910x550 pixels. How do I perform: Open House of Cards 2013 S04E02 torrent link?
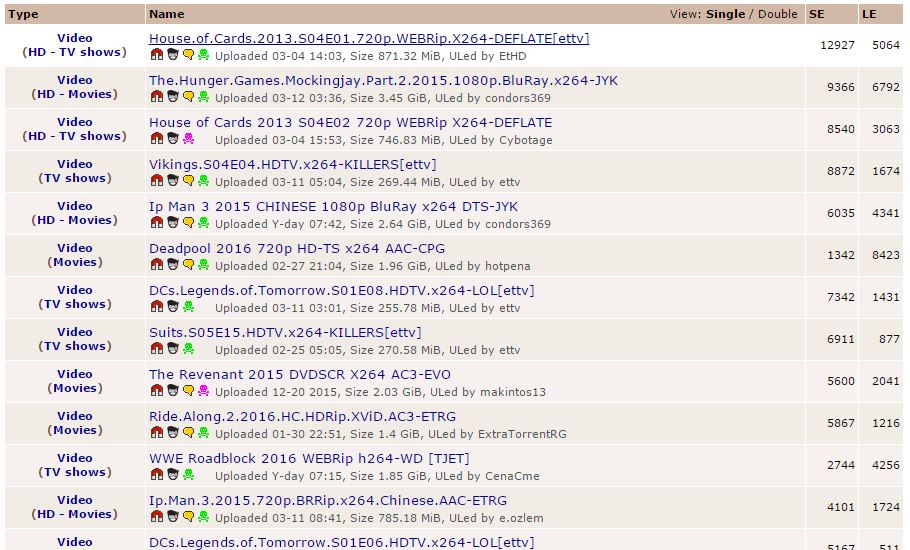tap(351, 122)
